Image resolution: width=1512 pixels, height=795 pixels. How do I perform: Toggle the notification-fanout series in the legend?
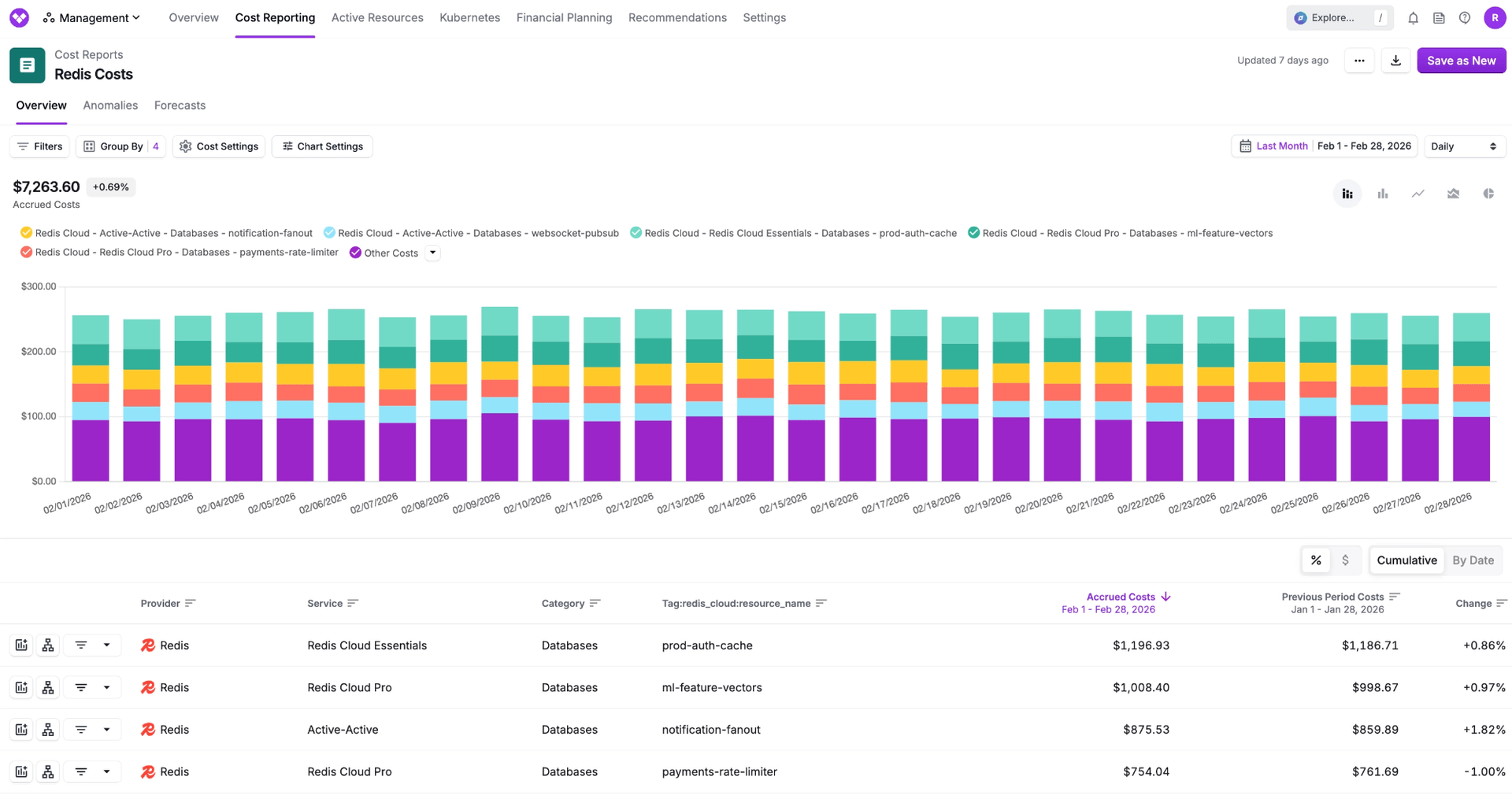[167, 233]
